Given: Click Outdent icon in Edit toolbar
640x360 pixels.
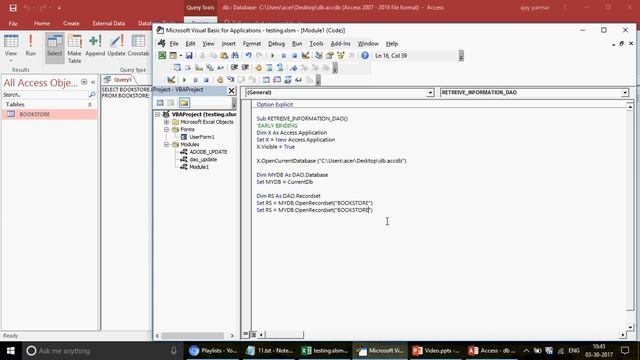Looking at the screenshot, I should click(x=245, y=68).
